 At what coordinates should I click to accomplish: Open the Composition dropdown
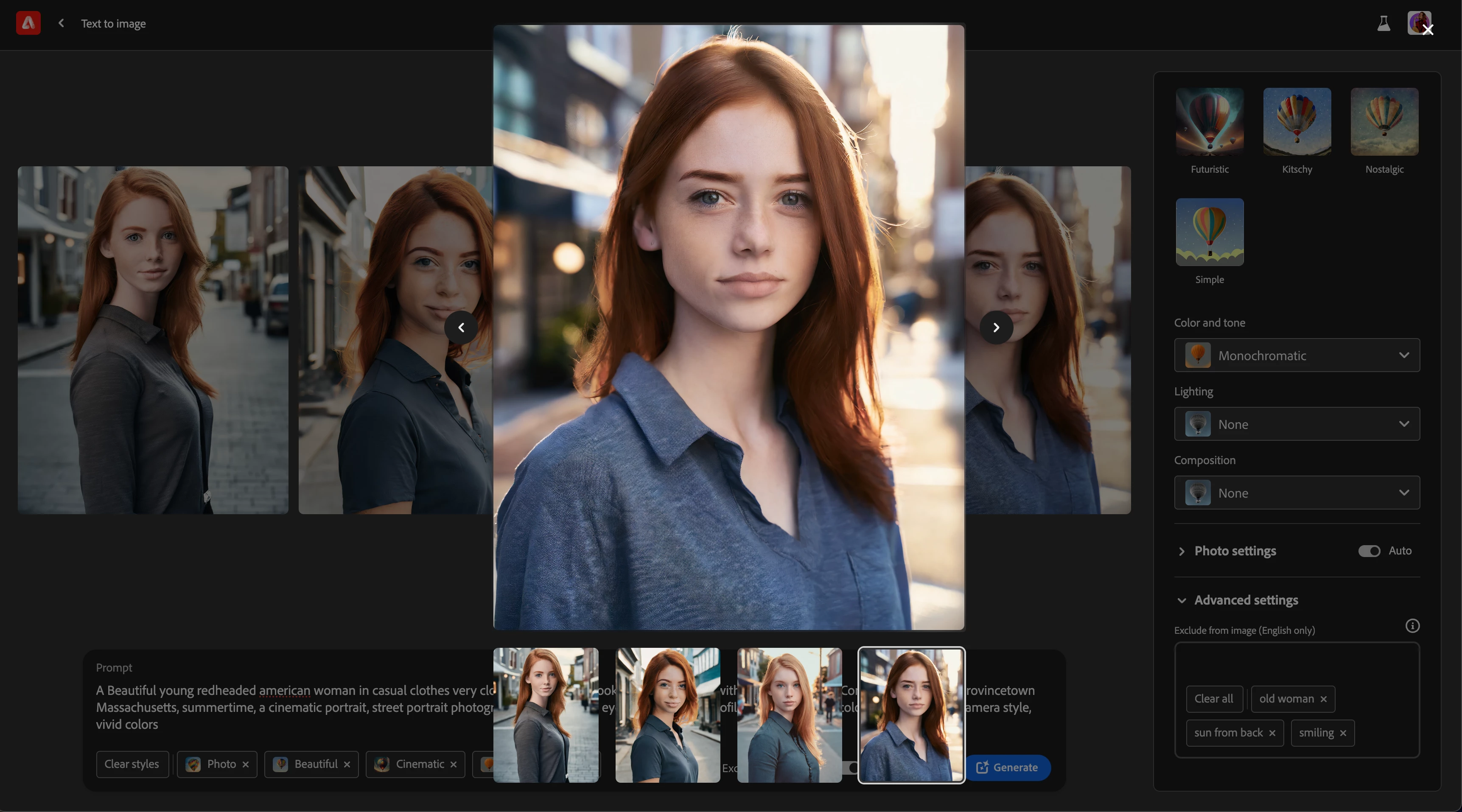1297,493
